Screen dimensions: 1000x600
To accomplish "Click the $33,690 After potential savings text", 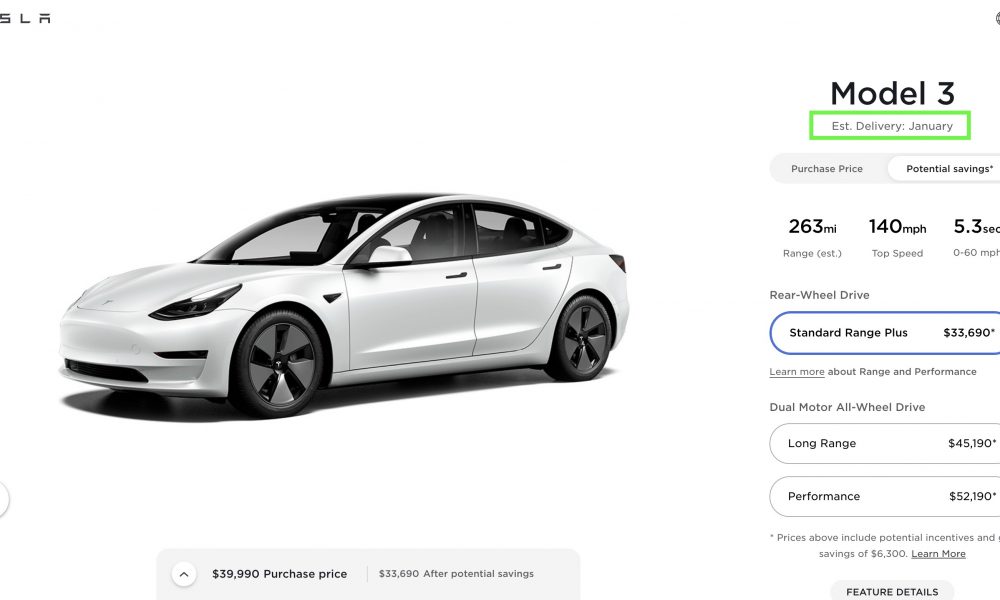I will coord(456,574).
